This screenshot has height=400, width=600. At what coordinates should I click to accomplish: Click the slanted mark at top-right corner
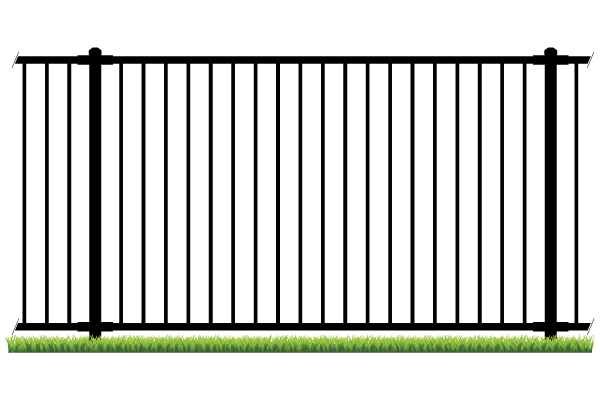(x=591, y=60)
